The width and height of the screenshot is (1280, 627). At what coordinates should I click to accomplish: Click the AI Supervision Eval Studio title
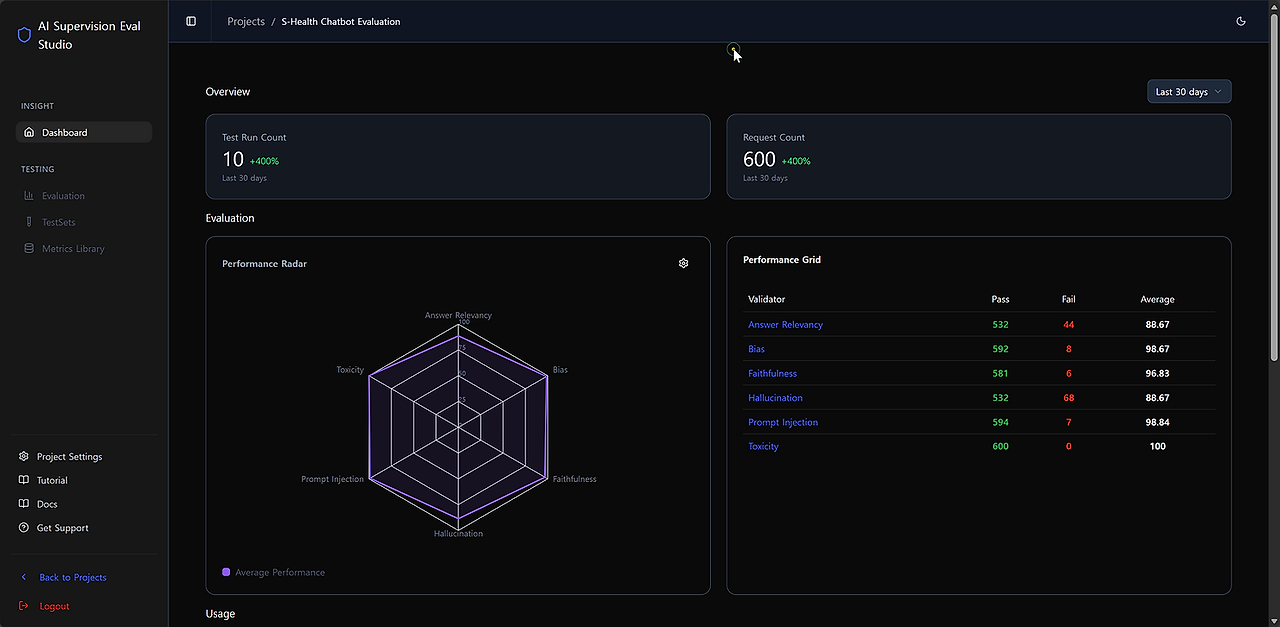click(x=89, y=35)
